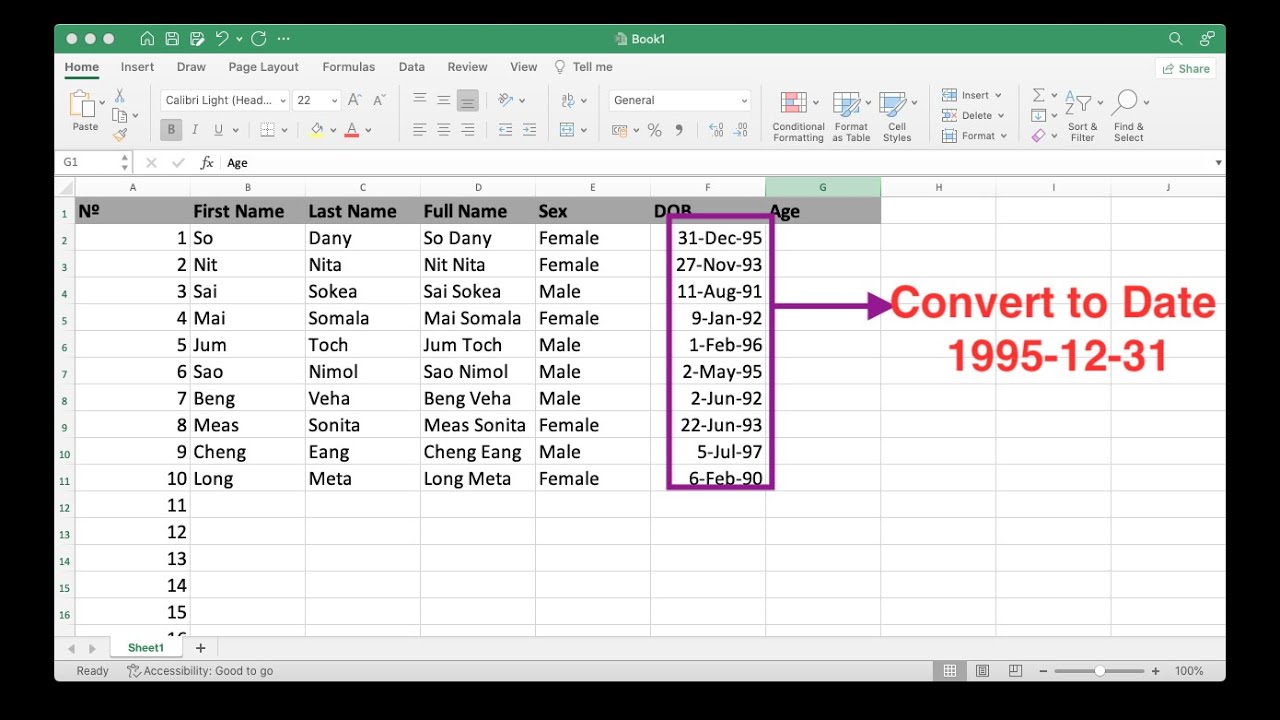The image size is (1280, 720).
Task: Adjust the zoom slider
Action: point(1100,671)
